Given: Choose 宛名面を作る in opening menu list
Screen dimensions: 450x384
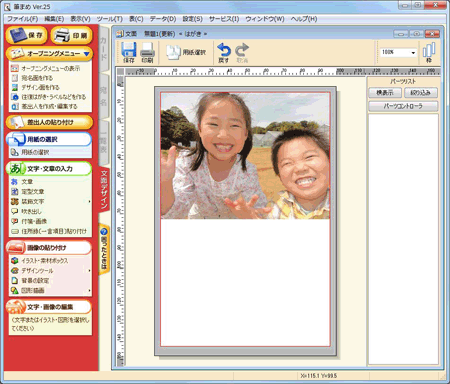Looking at the screenshot, I should pos(32,78).
